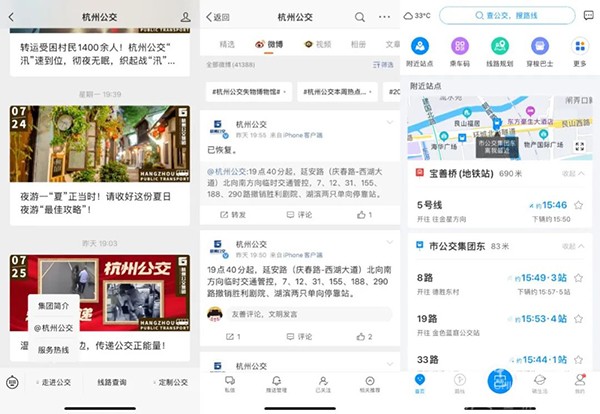This screenshot has width=600, height=414.
Task: Expand the chevron on the 19:50 post
Action: click(390, 242)
